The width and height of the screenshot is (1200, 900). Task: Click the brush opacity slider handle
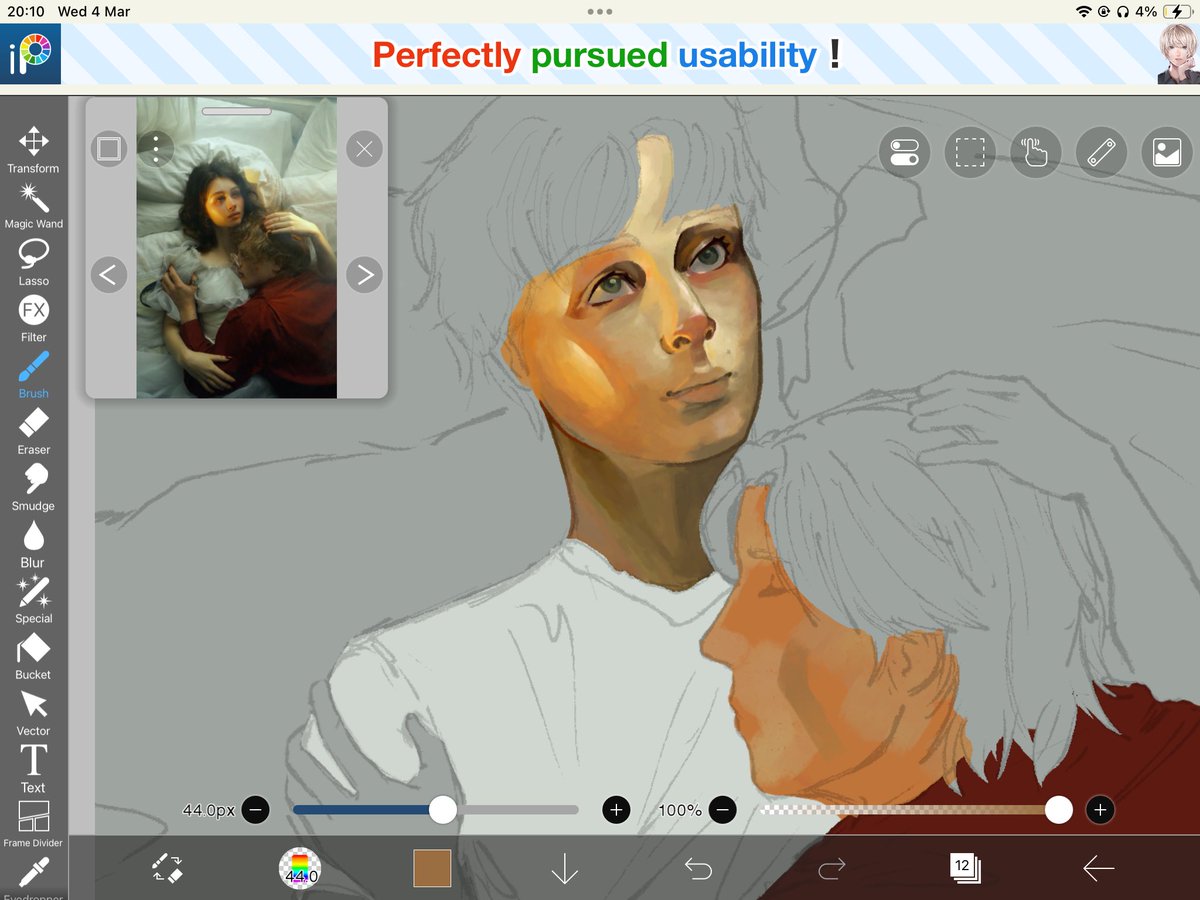point(1059,810)
